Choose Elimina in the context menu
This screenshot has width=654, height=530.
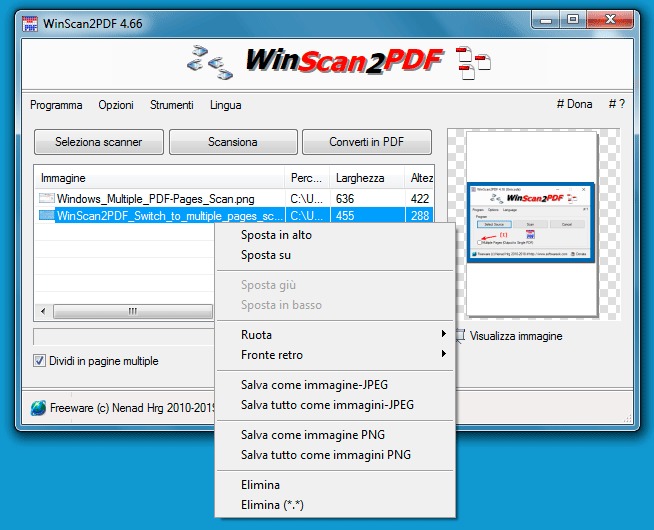[261, 485]
